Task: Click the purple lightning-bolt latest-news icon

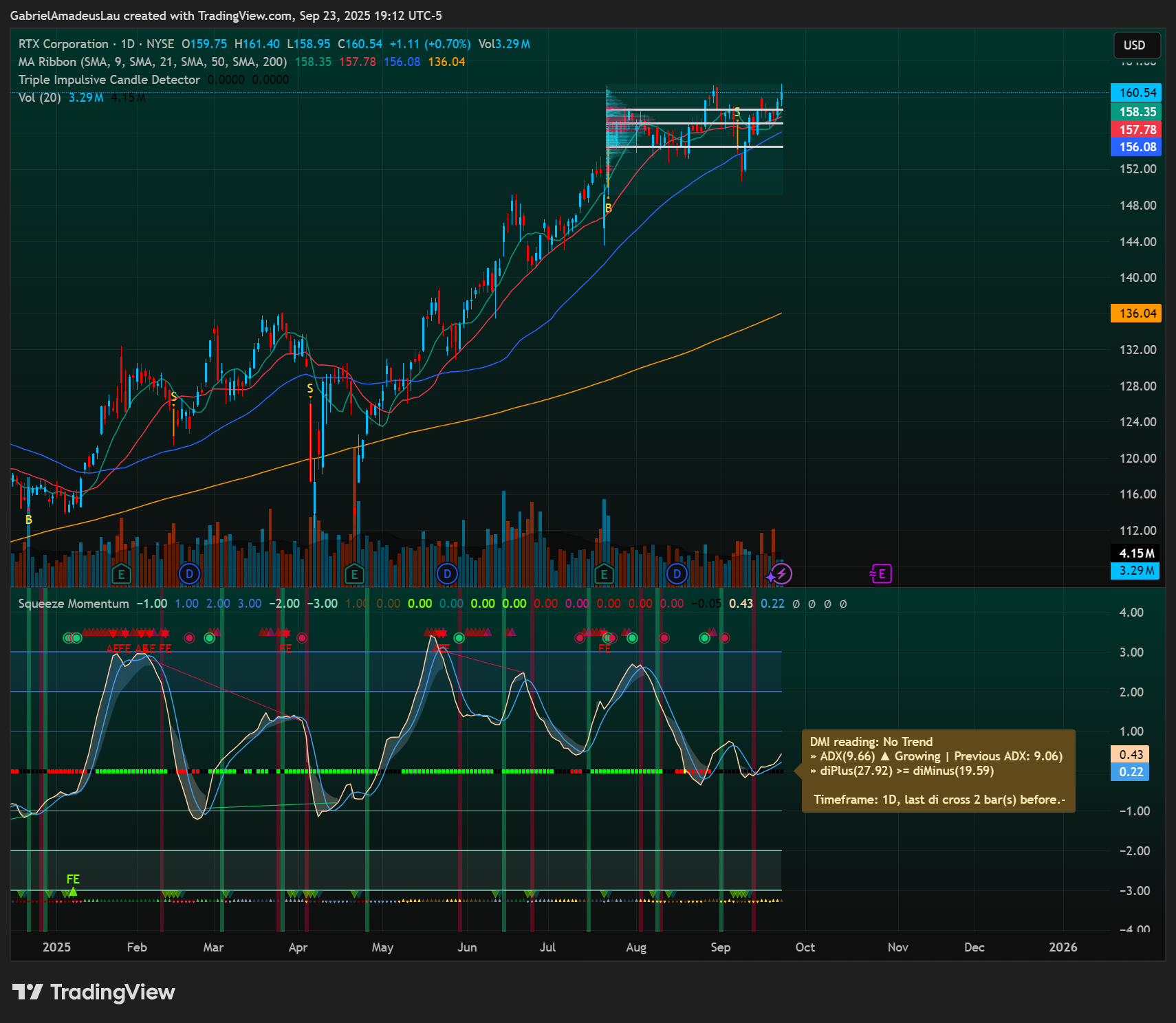Action: (x=781, y=573)
